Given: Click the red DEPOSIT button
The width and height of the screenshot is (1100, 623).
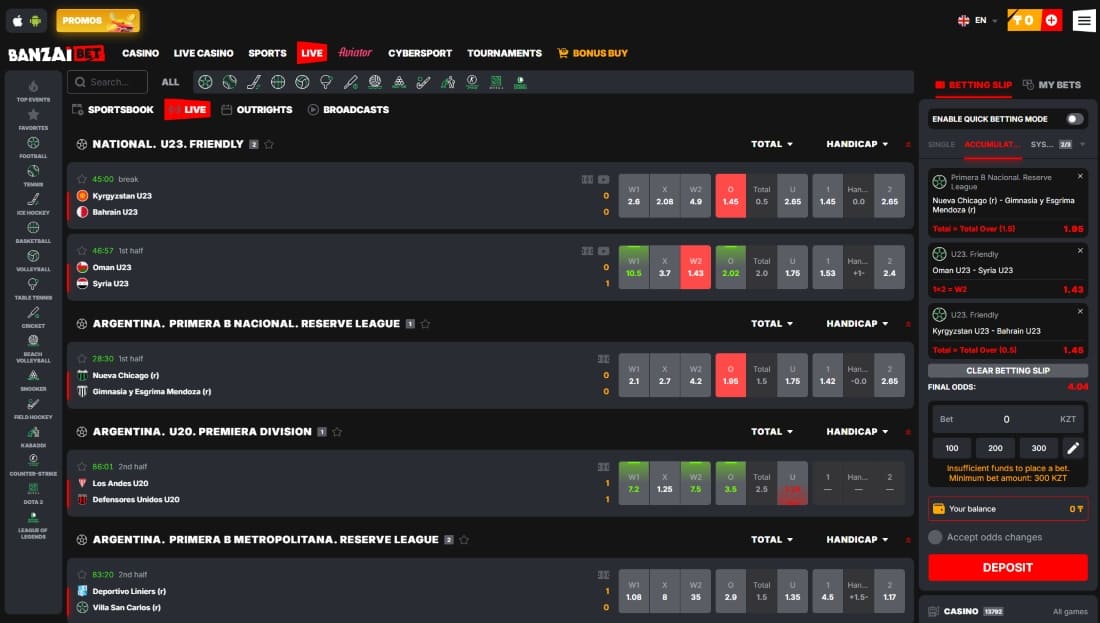Looking at the screenshot, I should [x=1007, y=568].
